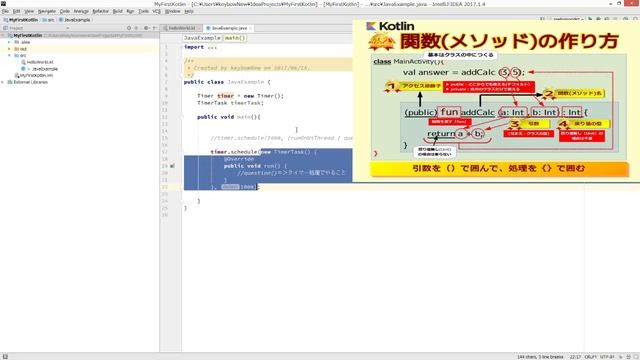The height and width of the screenshot is (360, 640).
Task: Click the Debug toolbar icon
Action: point(598,19)
